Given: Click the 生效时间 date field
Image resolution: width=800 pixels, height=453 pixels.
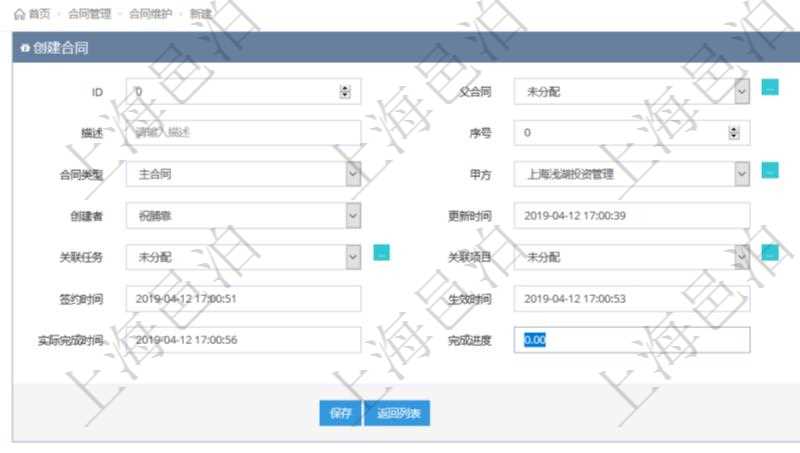Looking at the screenshot, I should click(632, 298).
